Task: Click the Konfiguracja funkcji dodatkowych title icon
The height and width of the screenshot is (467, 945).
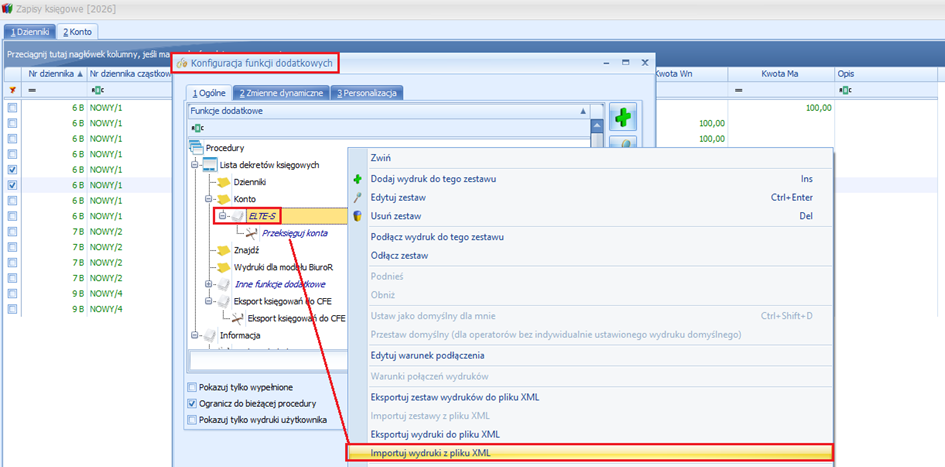Action: click(181, 63)
